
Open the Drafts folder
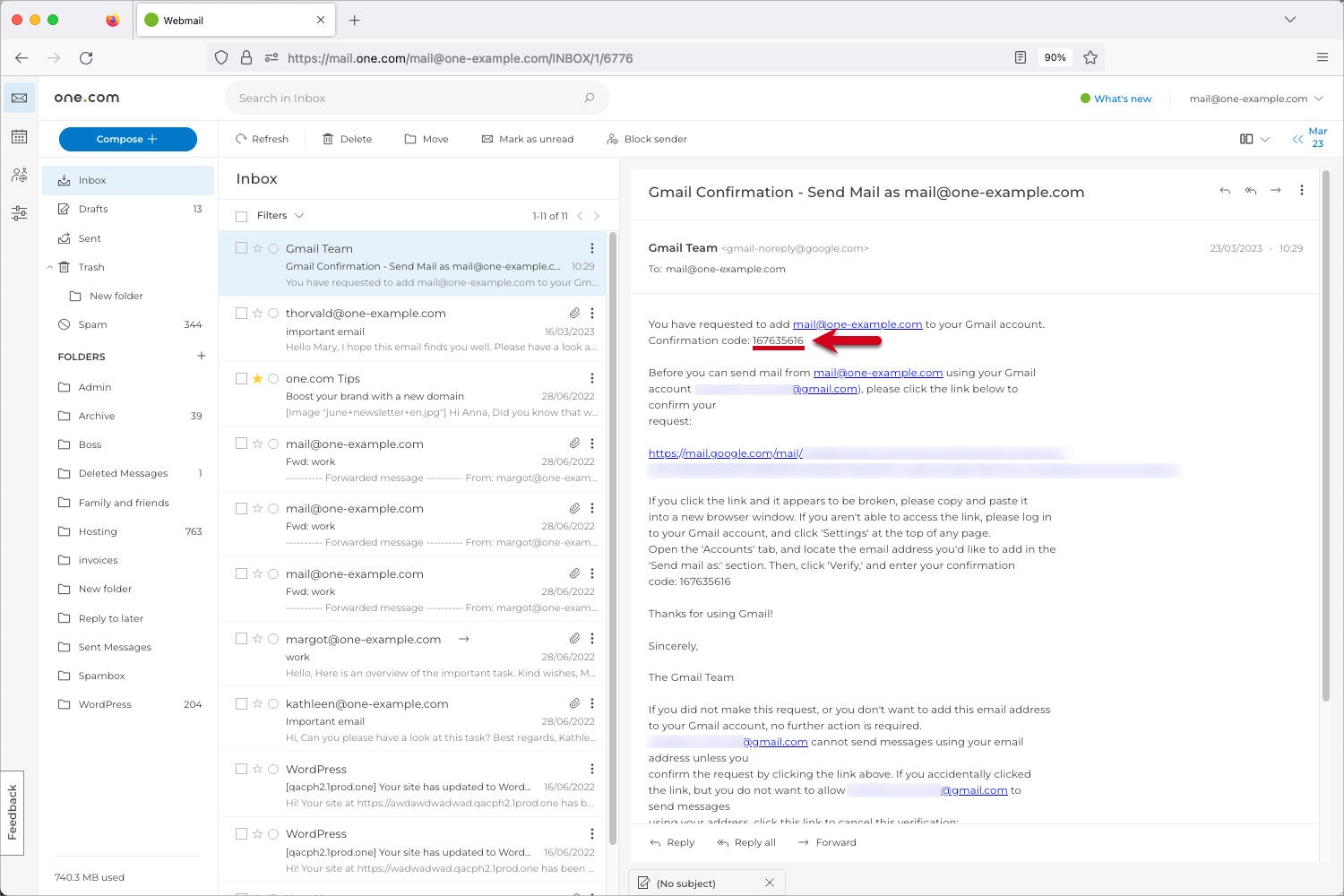pyautogui.click(x=128, y=209)
